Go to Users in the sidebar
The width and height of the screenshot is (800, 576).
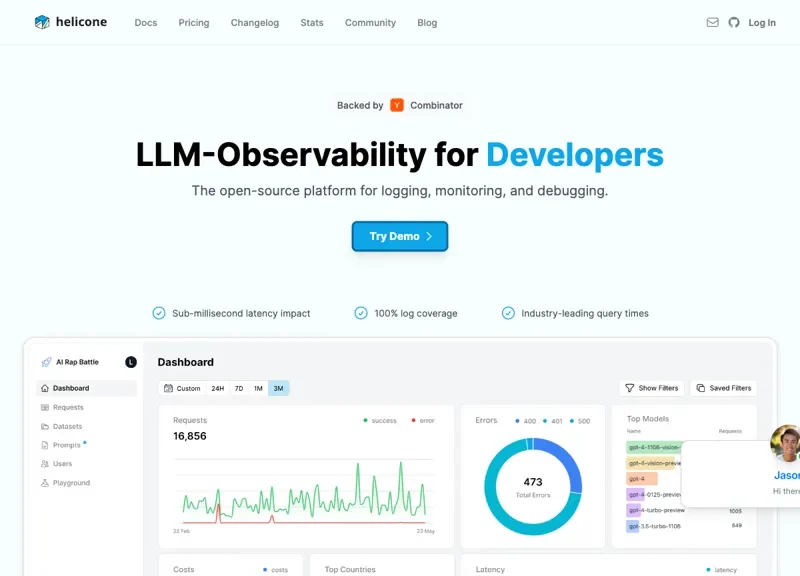click(86, 464)
